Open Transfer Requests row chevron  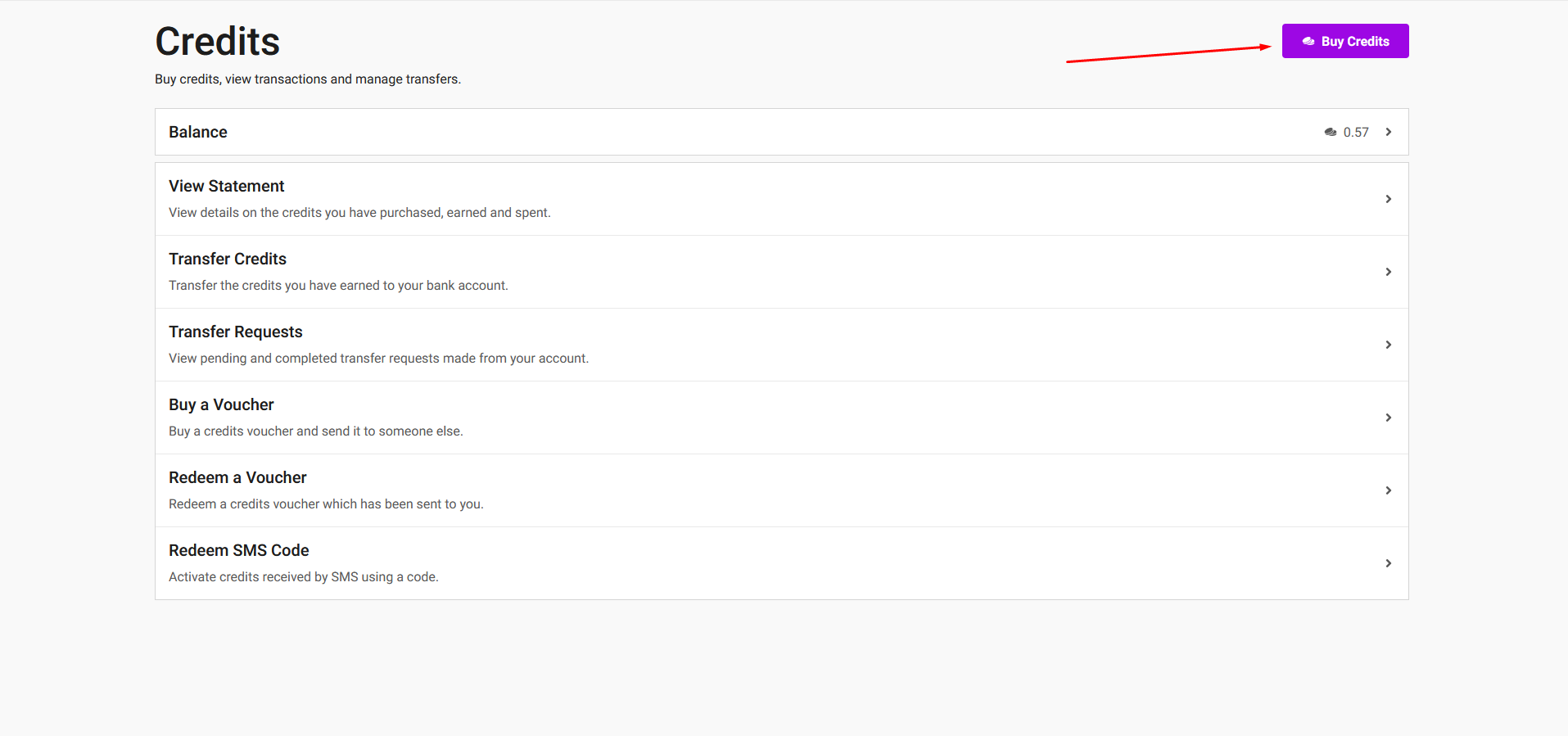pos(1389,345)
